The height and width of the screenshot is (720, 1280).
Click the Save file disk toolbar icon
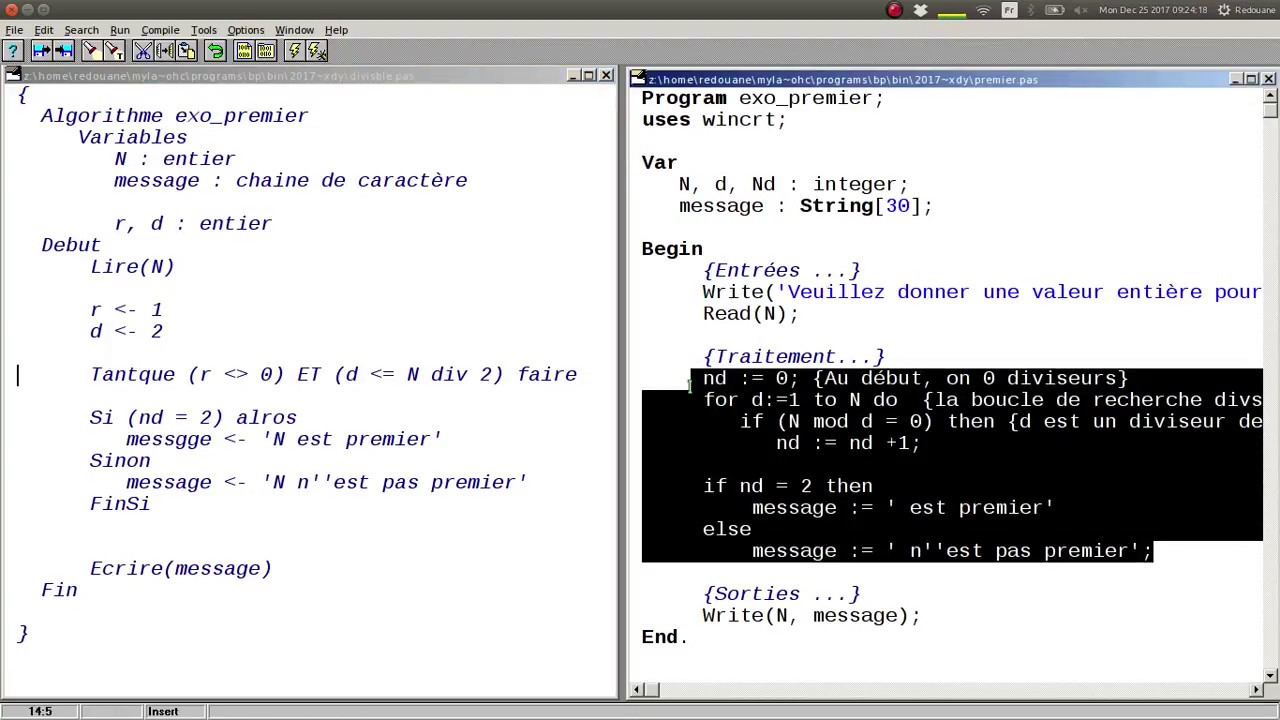pyautogui.click(x=64, y=51)
